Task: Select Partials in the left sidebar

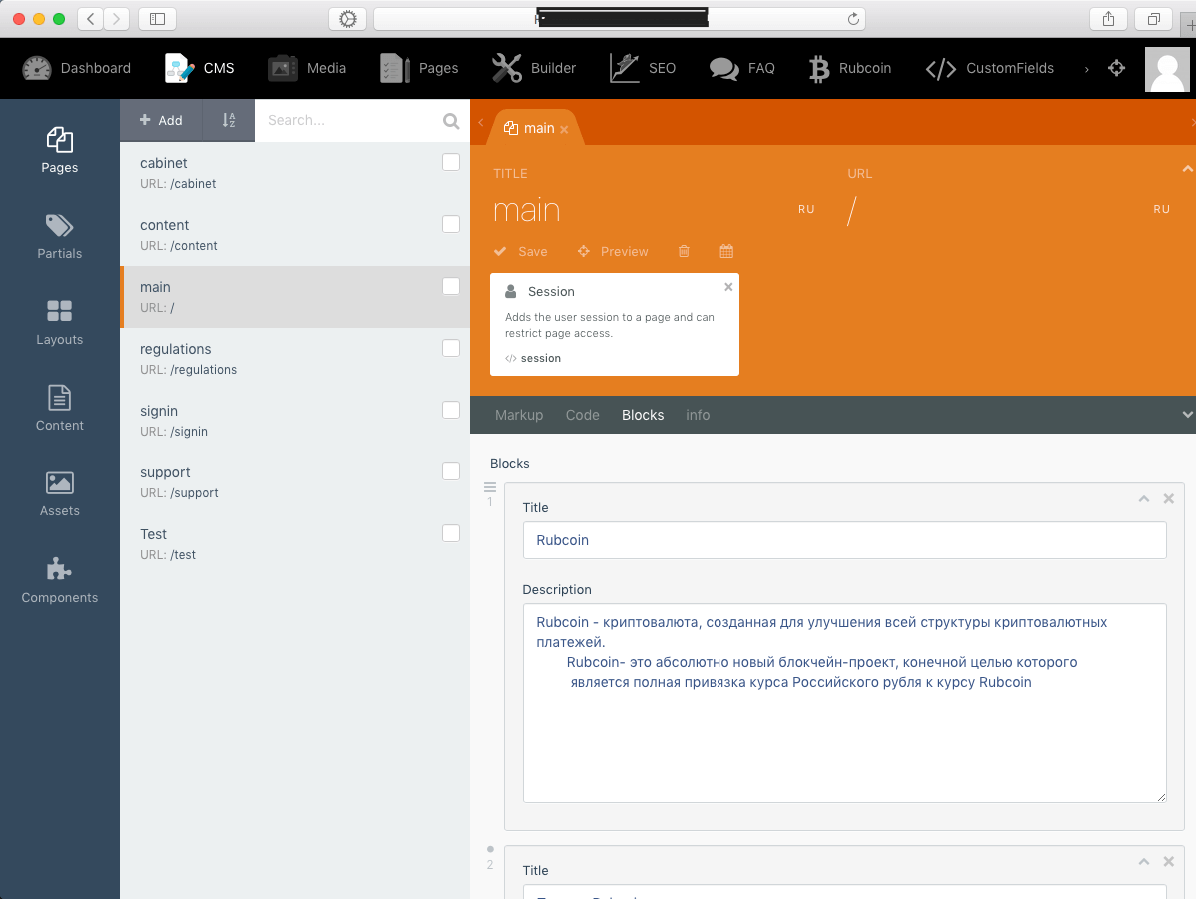Action: pyautogui.click(x=59, y=237)
